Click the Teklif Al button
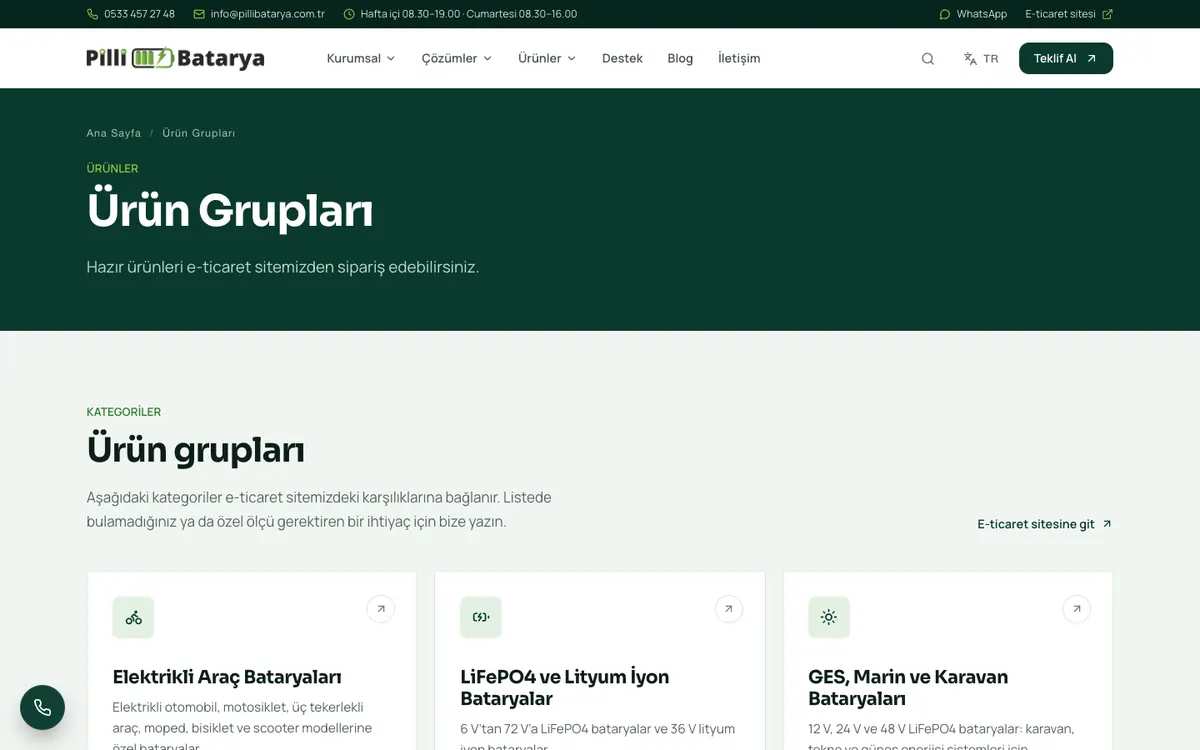The height and width of the screenshot is (750, 1200). point(1066,59)
